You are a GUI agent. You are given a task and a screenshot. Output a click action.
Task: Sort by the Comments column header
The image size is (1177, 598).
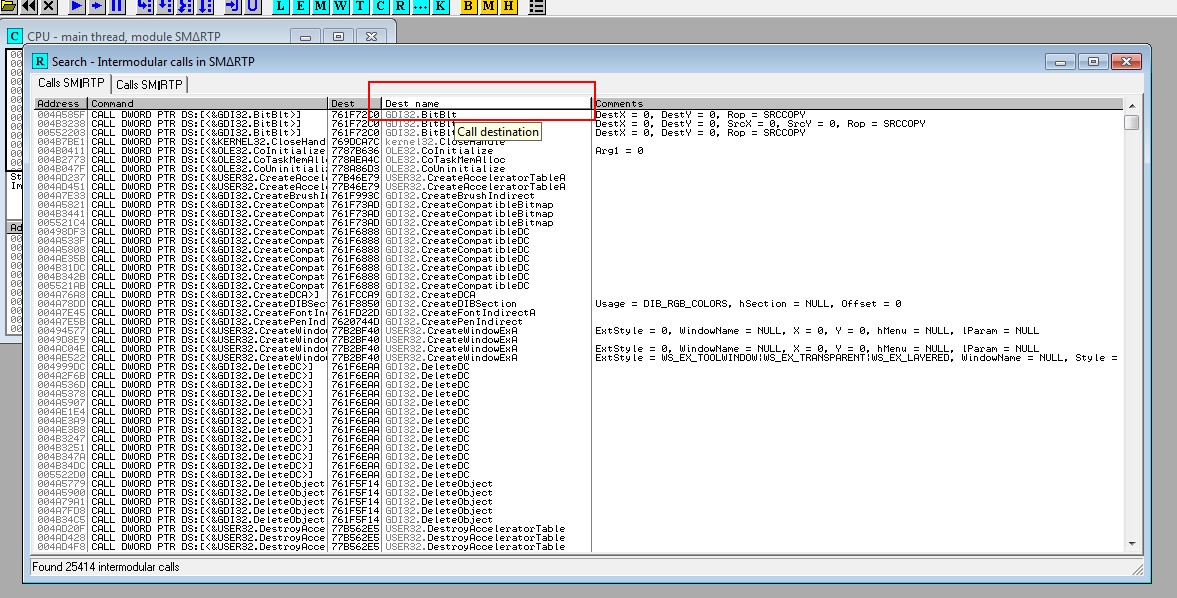(857, 104)
